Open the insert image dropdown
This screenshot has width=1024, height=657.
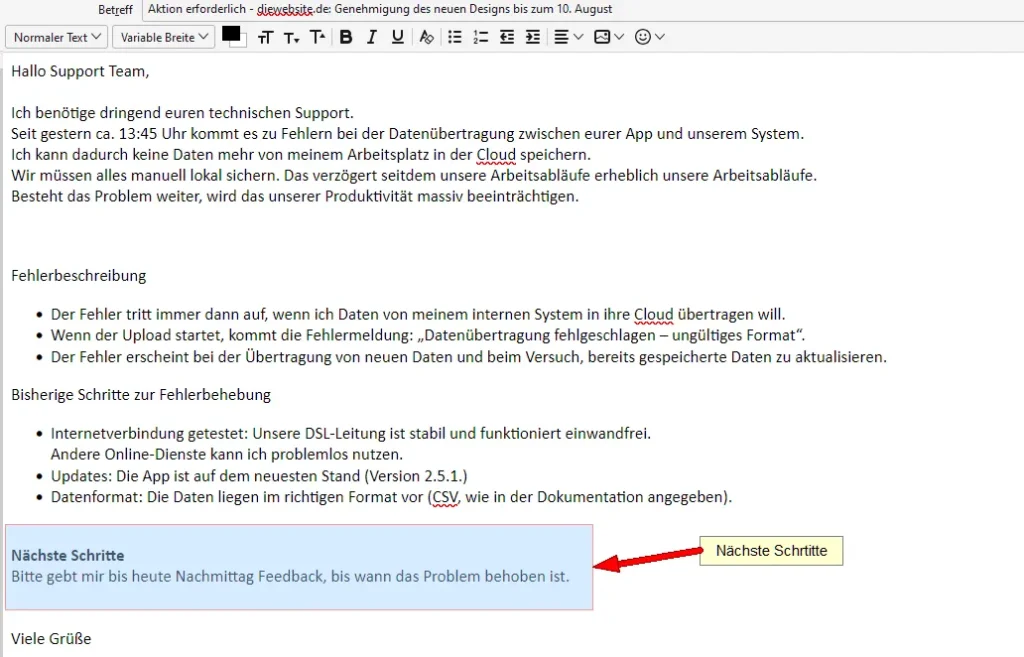click(607, 37)
